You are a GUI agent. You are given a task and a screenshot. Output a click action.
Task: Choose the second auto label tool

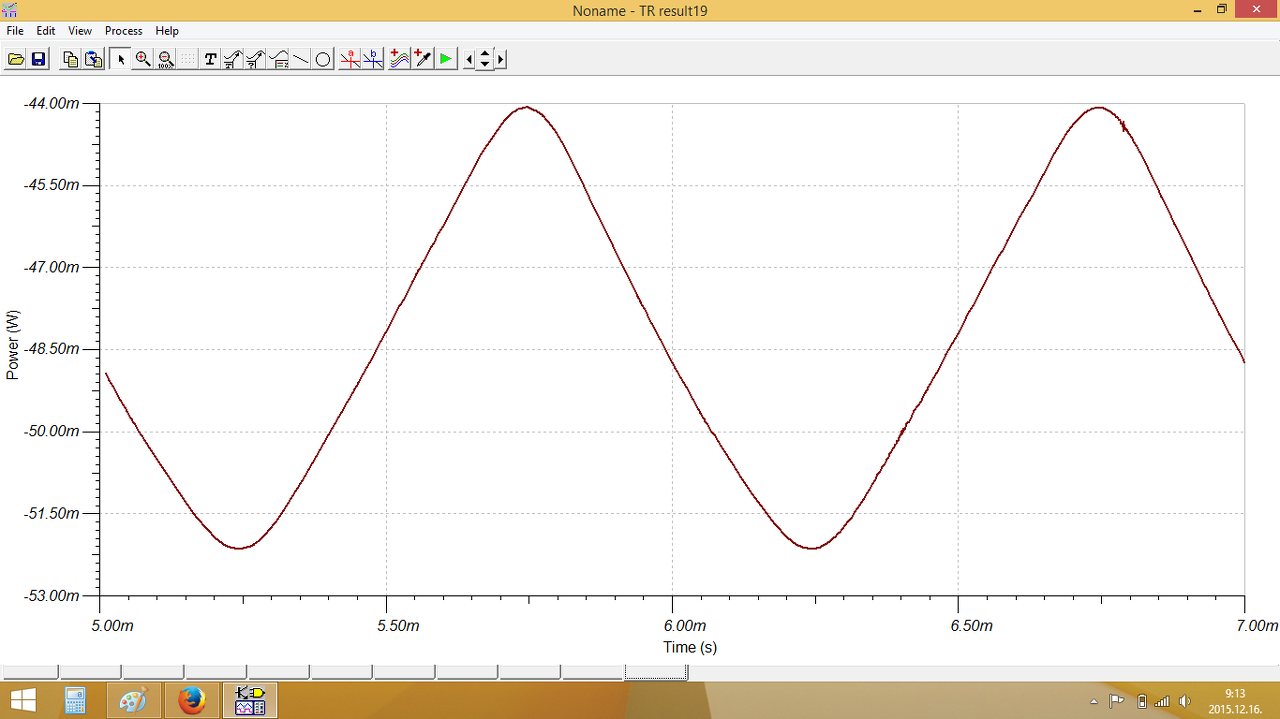point(255,59)
